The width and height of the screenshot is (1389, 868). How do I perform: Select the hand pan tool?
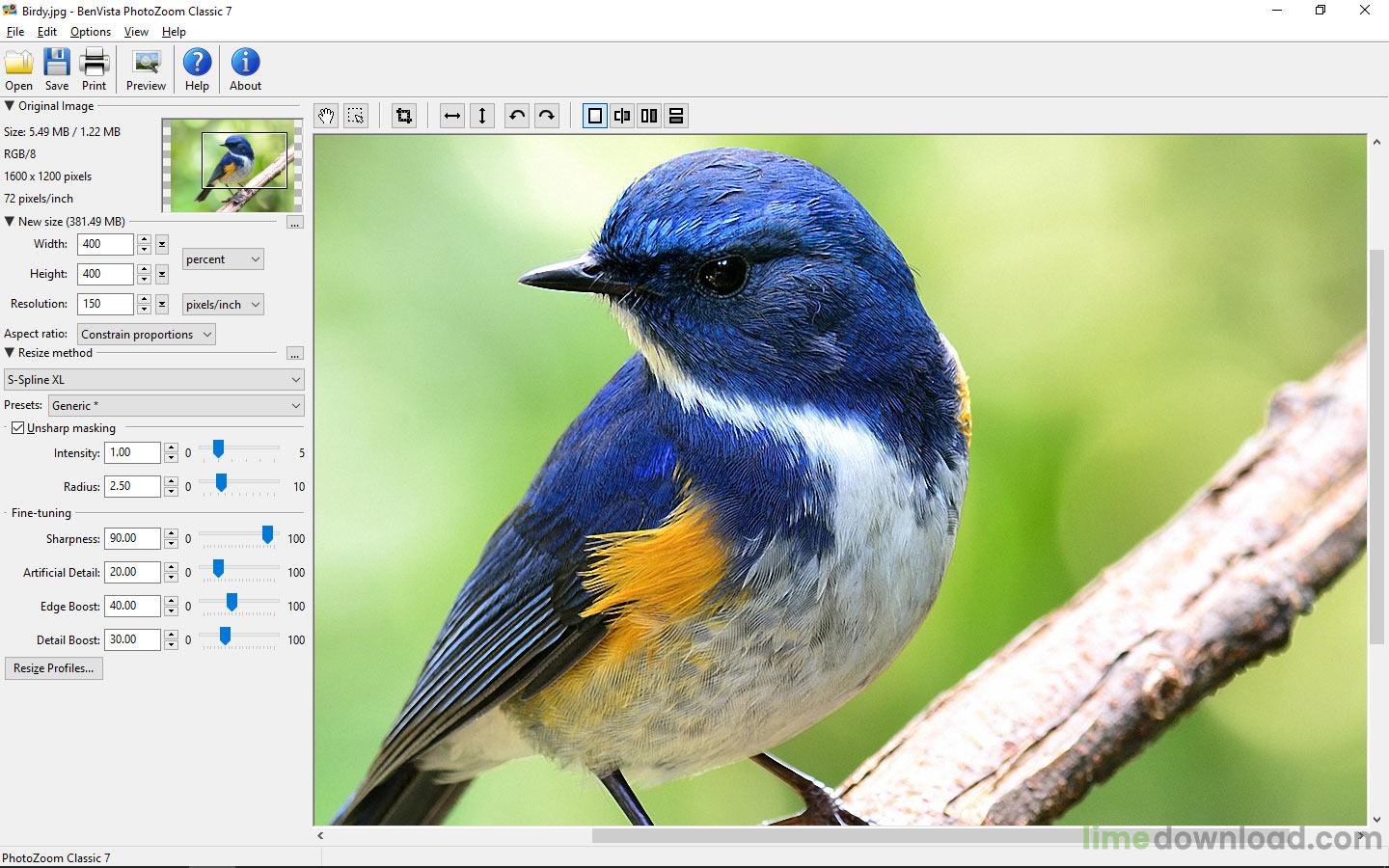tap(327, 116)
